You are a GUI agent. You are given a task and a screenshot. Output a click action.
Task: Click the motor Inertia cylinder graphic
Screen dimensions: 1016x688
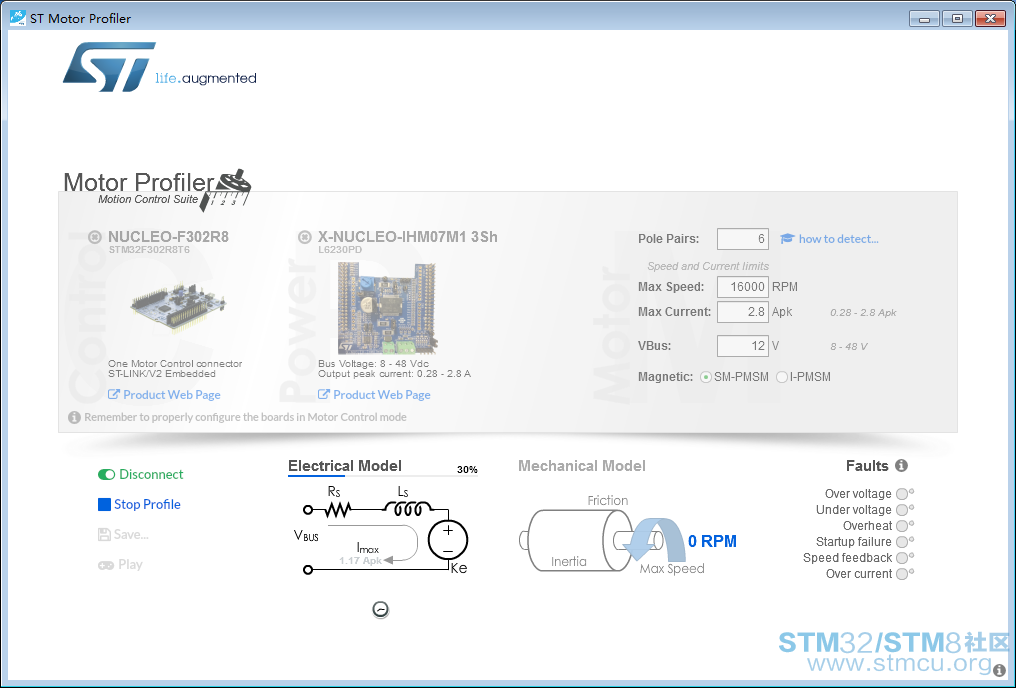tap(577, 540)
